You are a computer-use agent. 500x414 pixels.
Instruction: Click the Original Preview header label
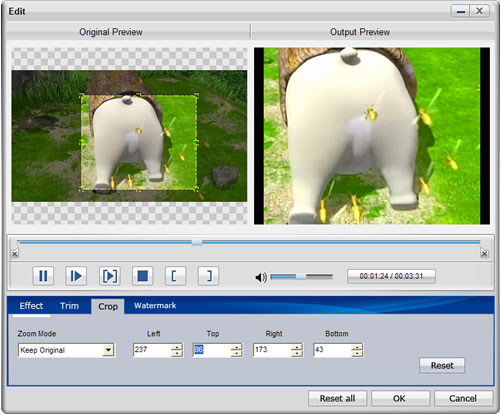pyautogui.click(x=111, y=32)
